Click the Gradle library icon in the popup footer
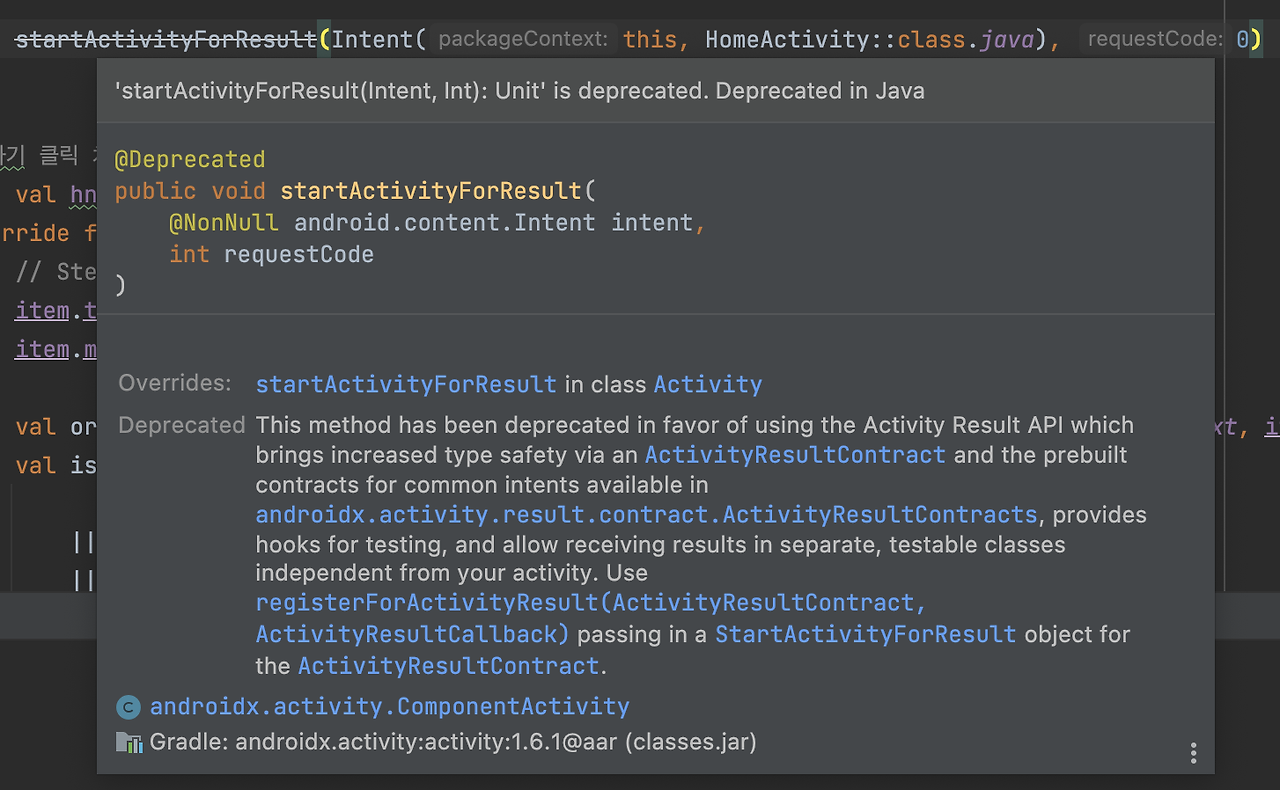The image size is (1280, 790). pos(129,742)
